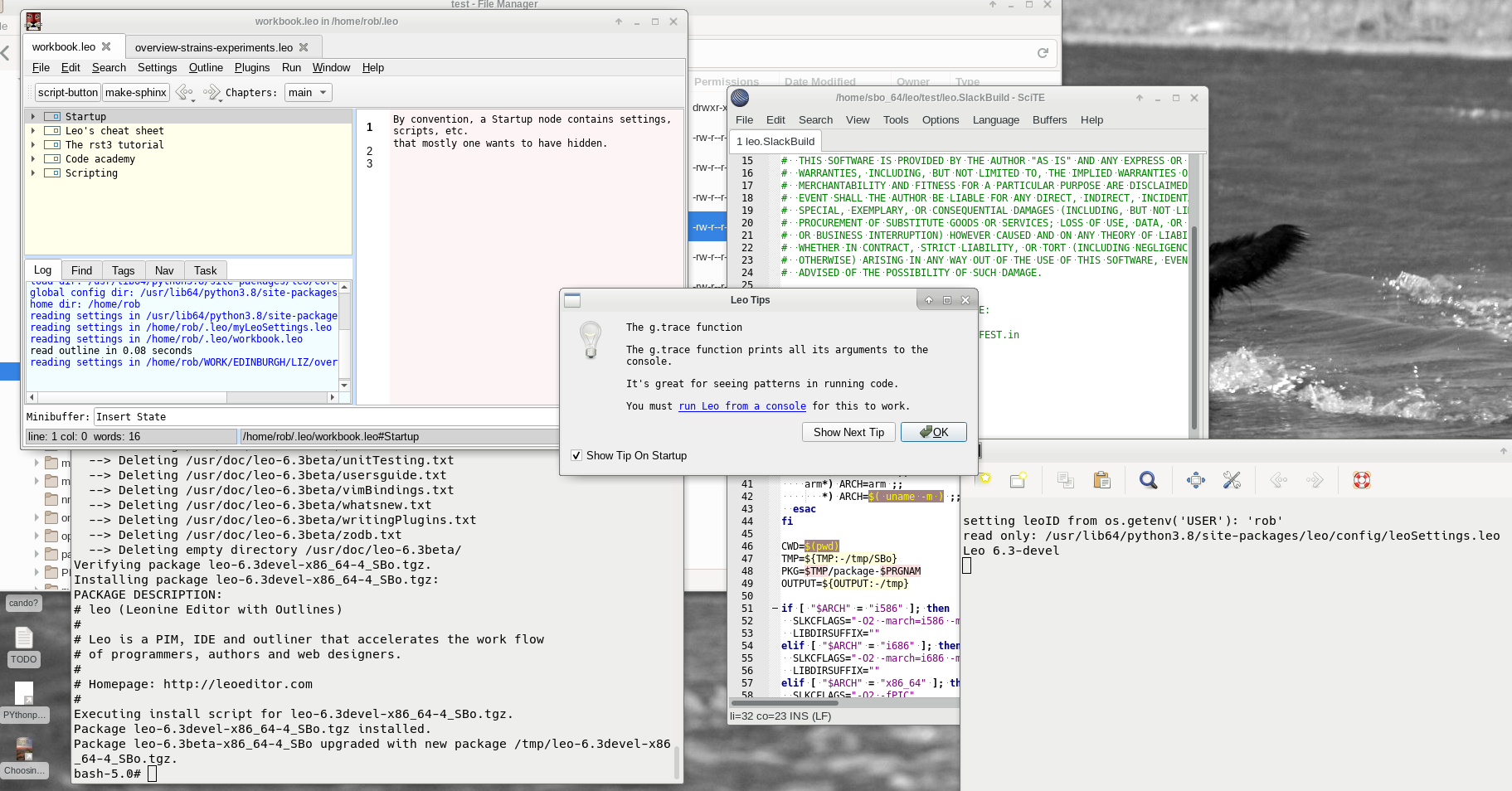The image size is (1512, 791).
Task: Click the new window icon with star badge
Action: click(1019, 480)
